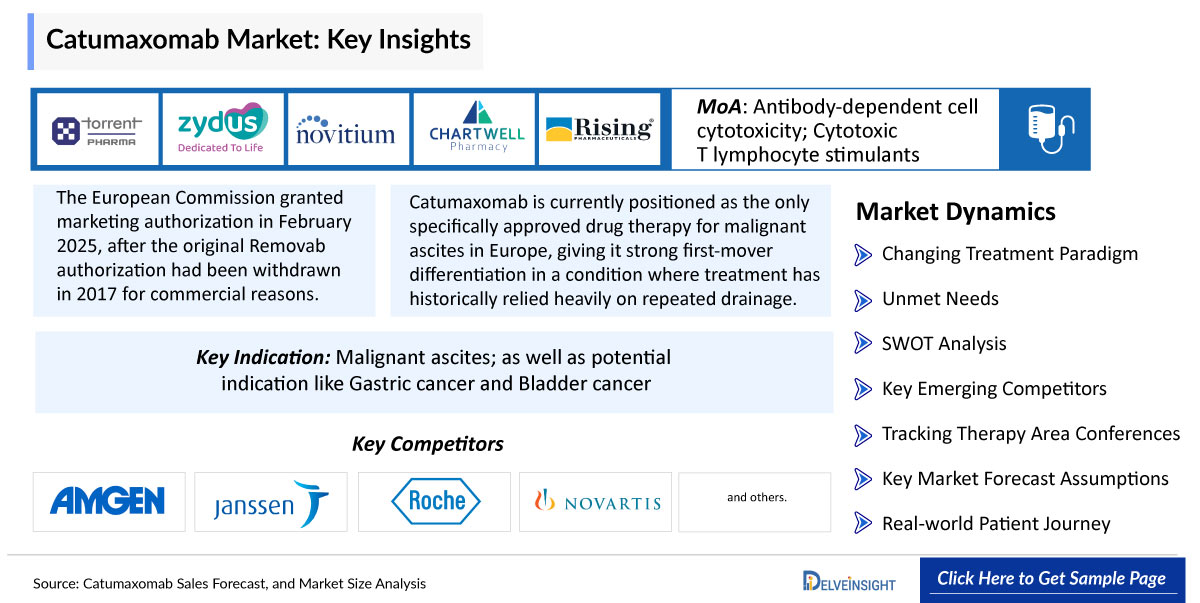
Task: Select Tracking Therapy Area Conferences
Action: 1031,434
